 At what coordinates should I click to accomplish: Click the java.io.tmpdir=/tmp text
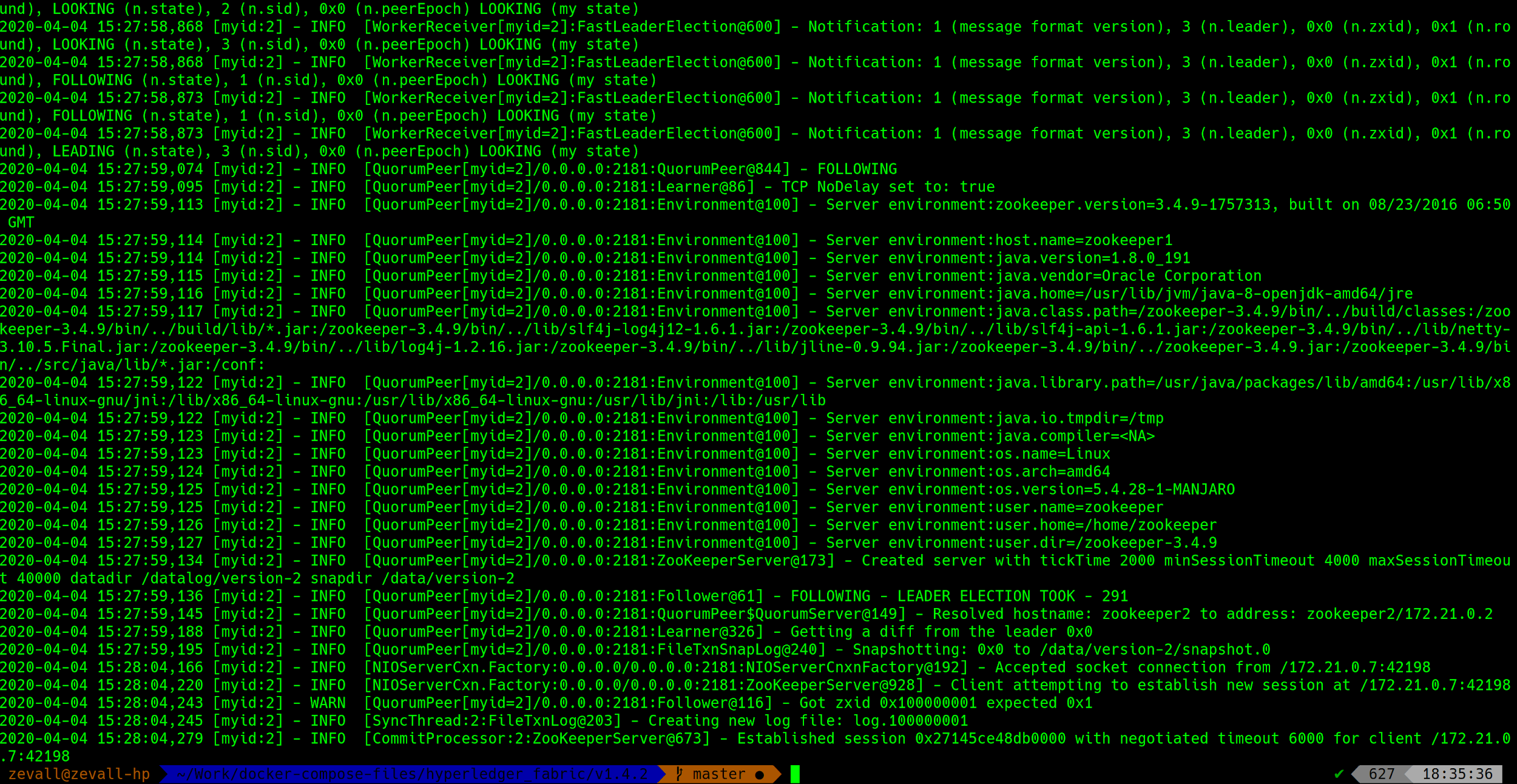[x=1079, y=418]
